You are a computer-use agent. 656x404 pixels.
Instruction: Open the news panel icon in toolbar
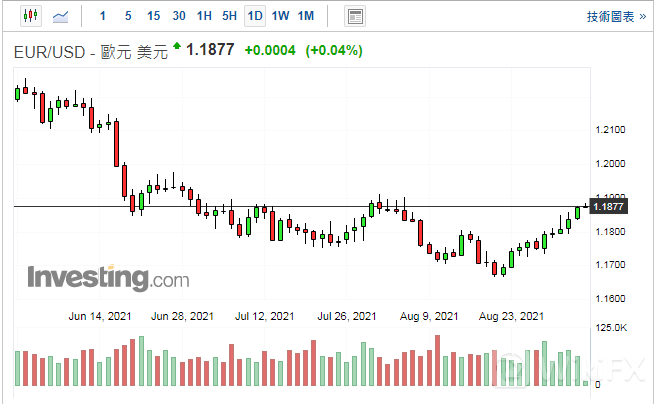pos(354,16)
